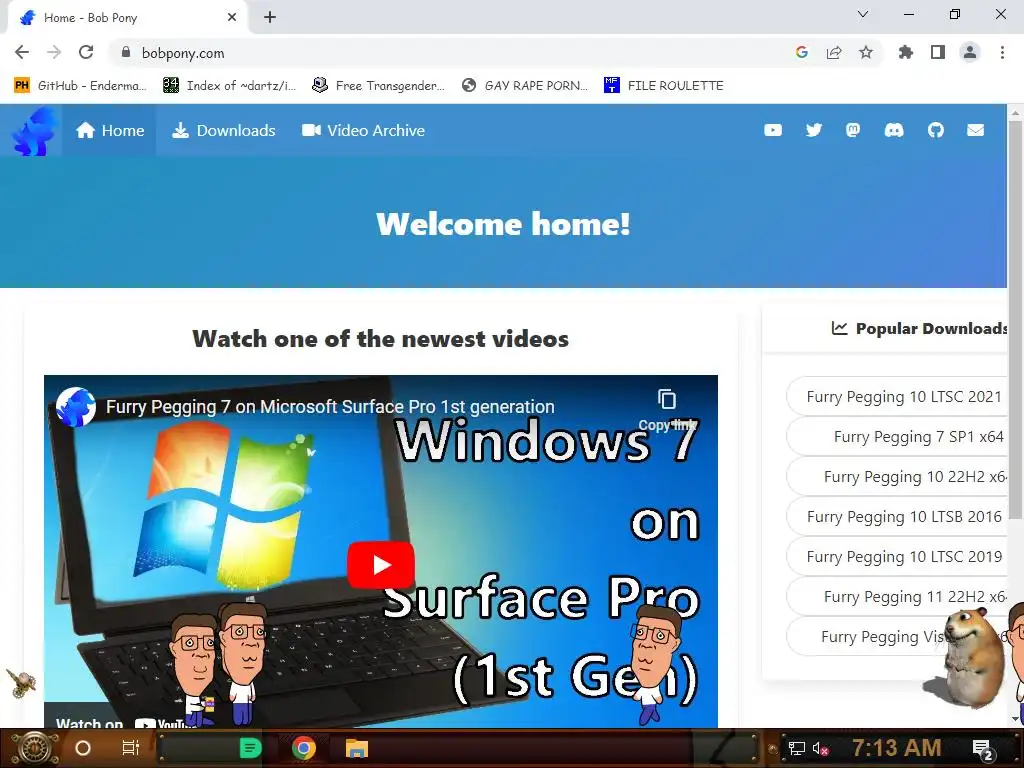Open the Chrome three-dot menu
Image resolution: width=1024 pixels, height=768 pixels.
[x=1002, y=52]
